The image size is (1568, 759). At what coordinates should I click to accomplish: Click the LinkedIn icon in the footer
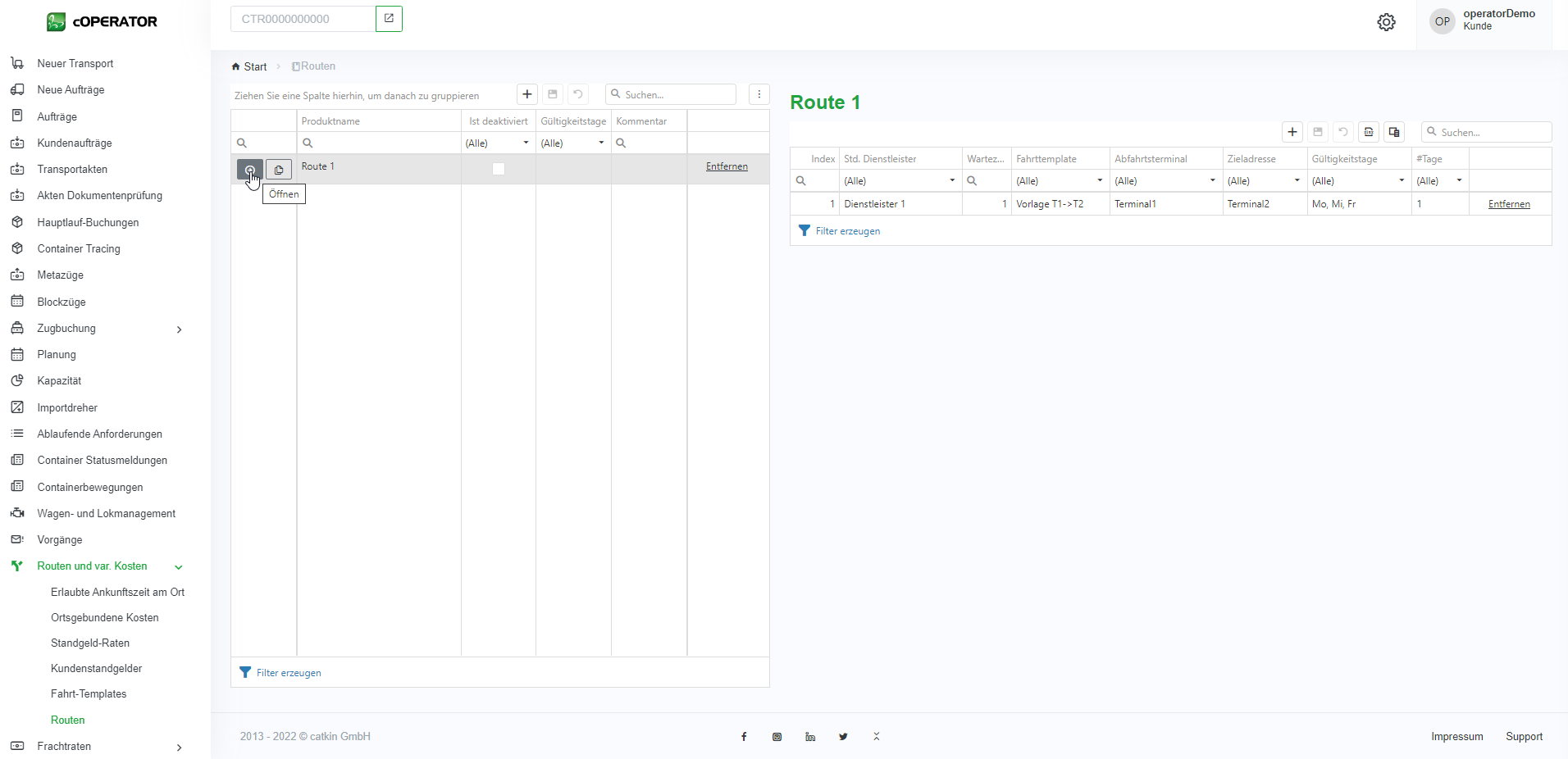pos(810,737)
